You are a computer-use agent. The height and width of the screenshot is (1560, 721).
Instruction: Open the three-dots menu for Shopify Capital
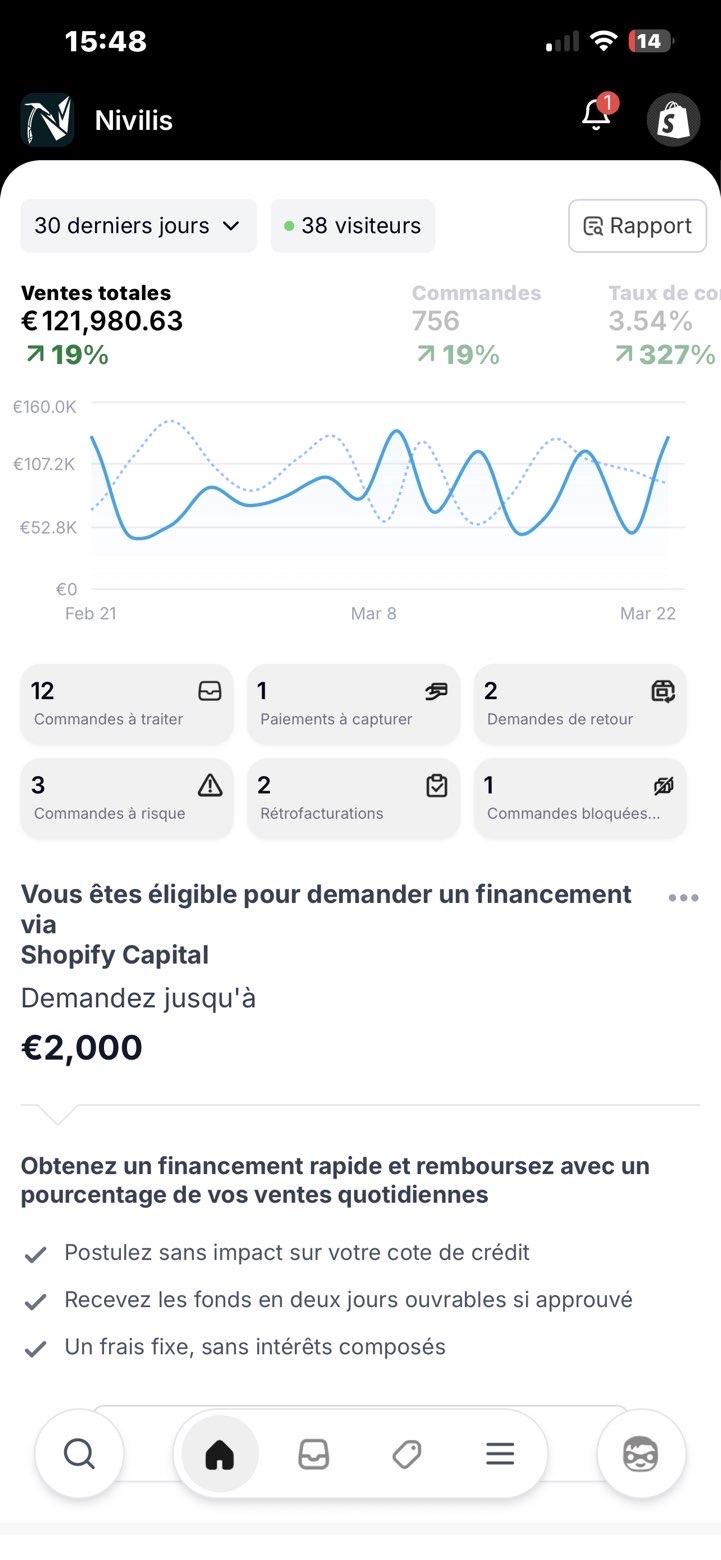pos(683,897)
